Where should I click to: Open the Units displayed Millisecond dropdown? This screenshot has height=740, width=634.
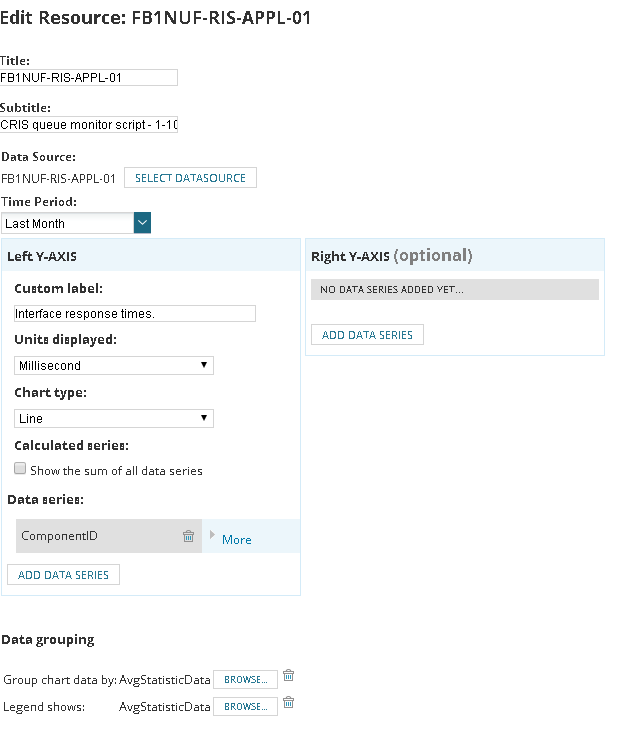coord(114,366)
